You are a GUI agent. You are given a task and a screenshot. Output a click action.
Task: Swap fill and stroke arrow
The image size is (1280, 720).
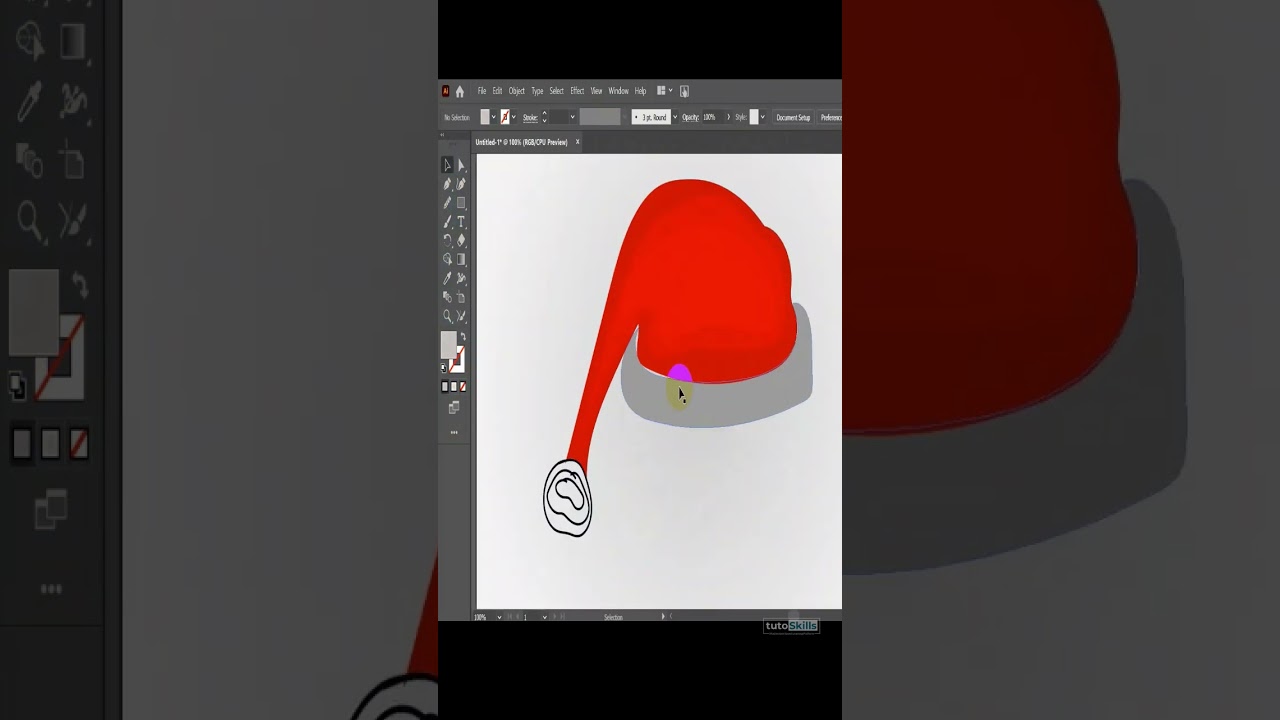[x=463, y=337]
